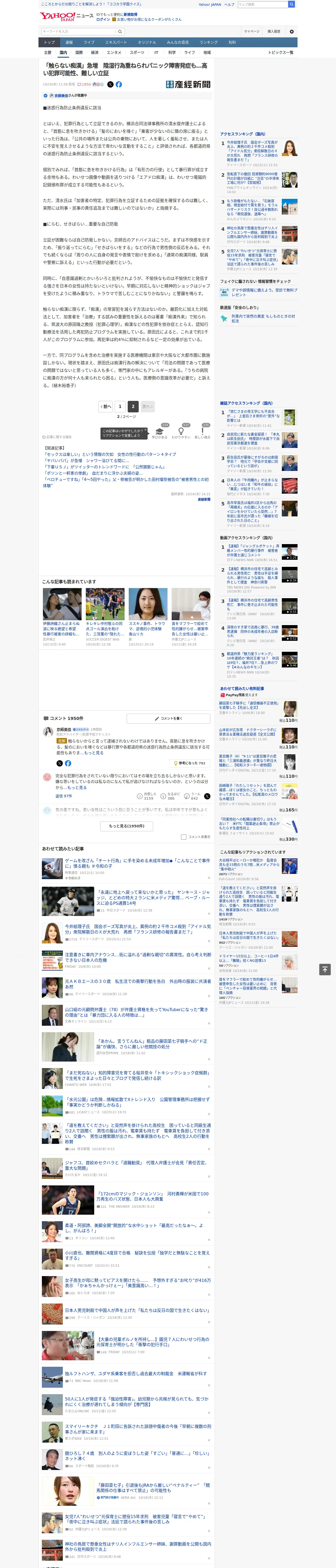Click 購入履歴 link
Screen dimensions: 336x1568
click(x=274, y=32)
